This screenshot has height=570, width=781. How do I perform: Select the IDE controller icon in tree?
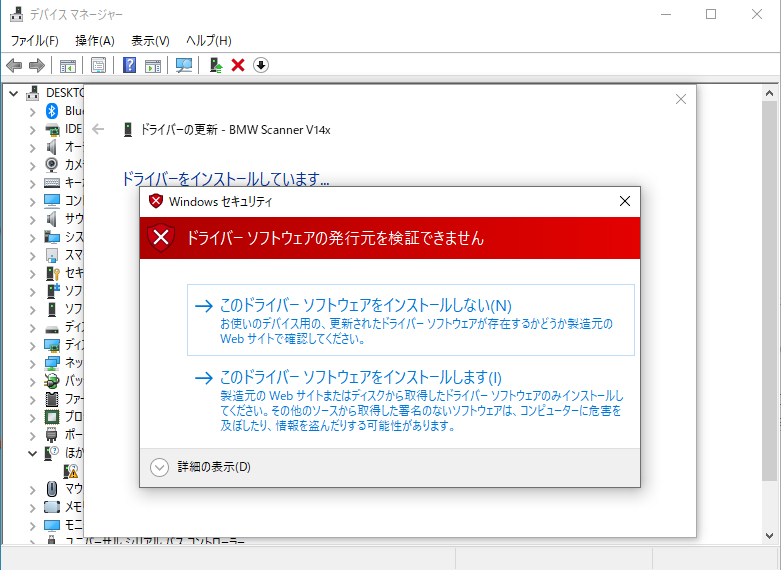[x=52, y=129]
